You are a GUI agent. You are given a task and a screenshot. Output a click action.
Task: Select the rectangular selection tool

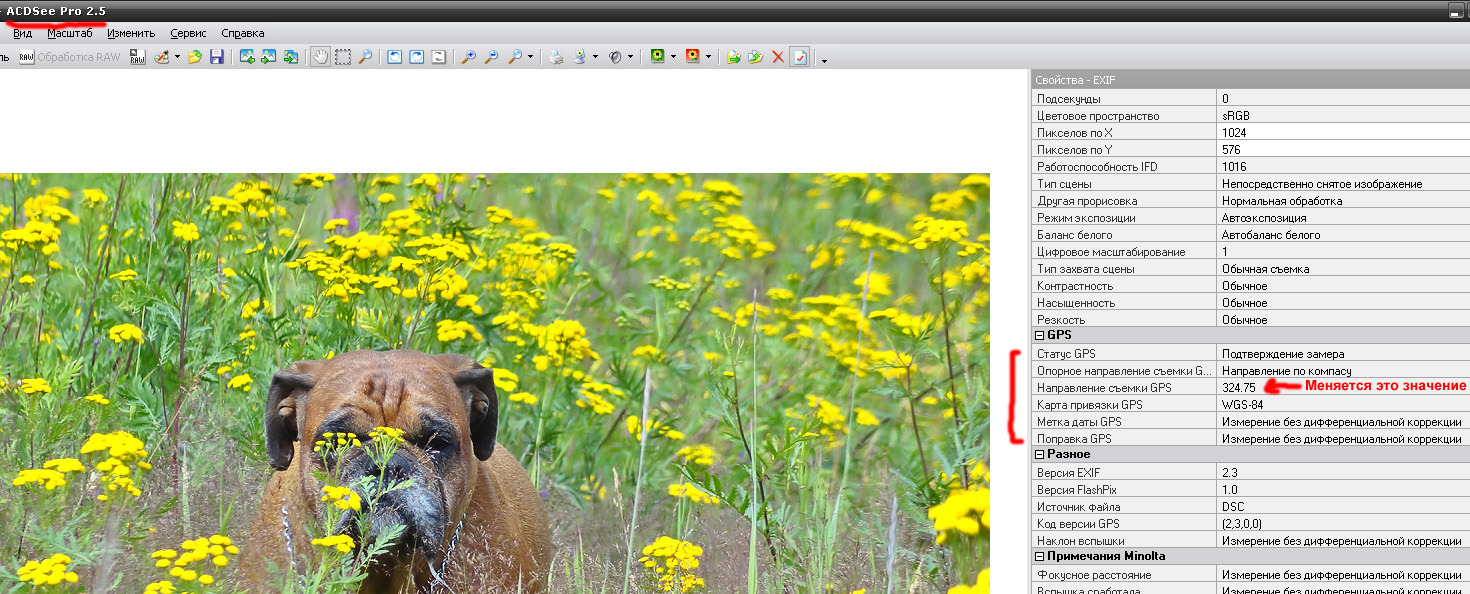point(343,57)
